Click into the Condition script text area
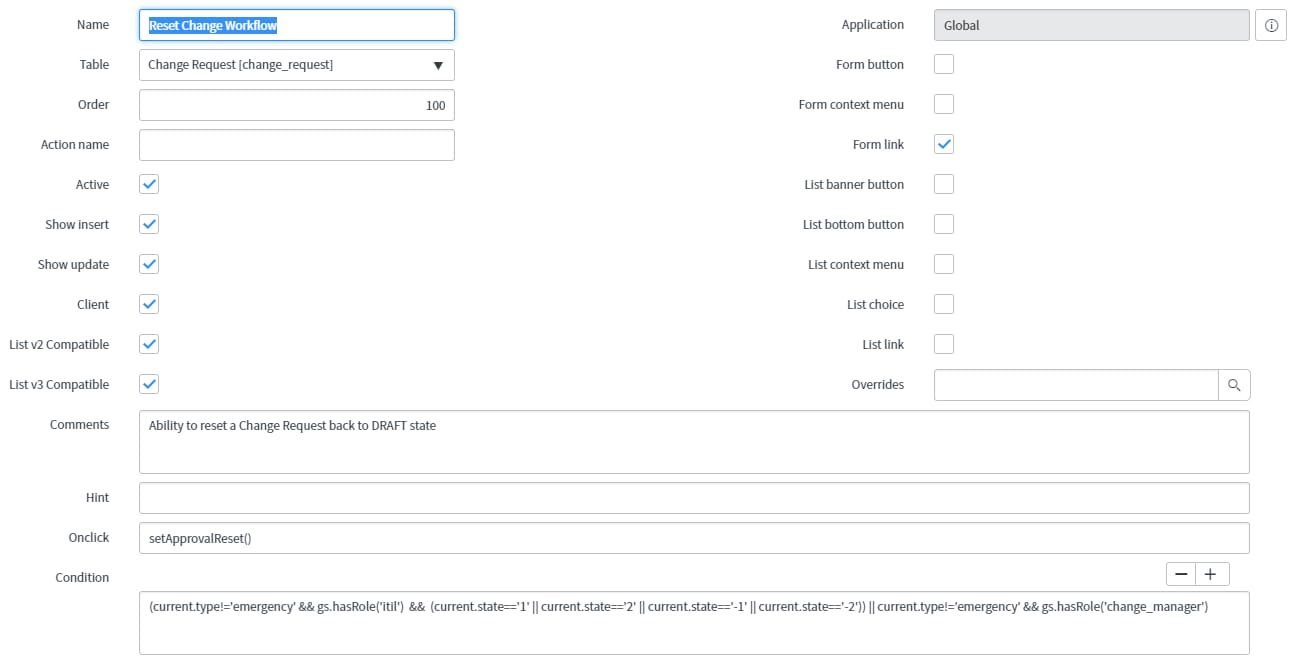The width and height of the screenshot is (1294, 661). (694, 623)
